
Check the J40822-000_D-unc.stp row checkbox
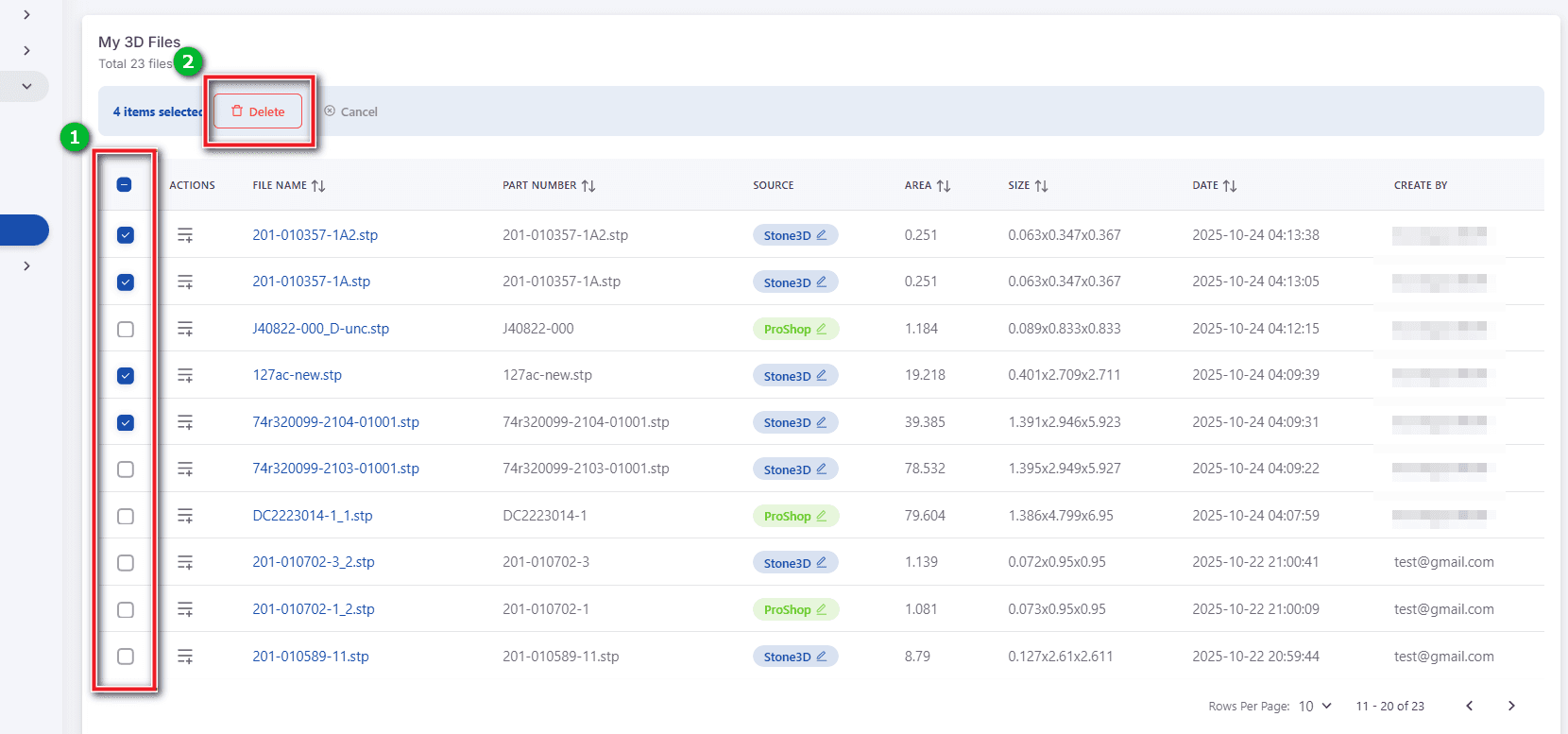point(126,329)
